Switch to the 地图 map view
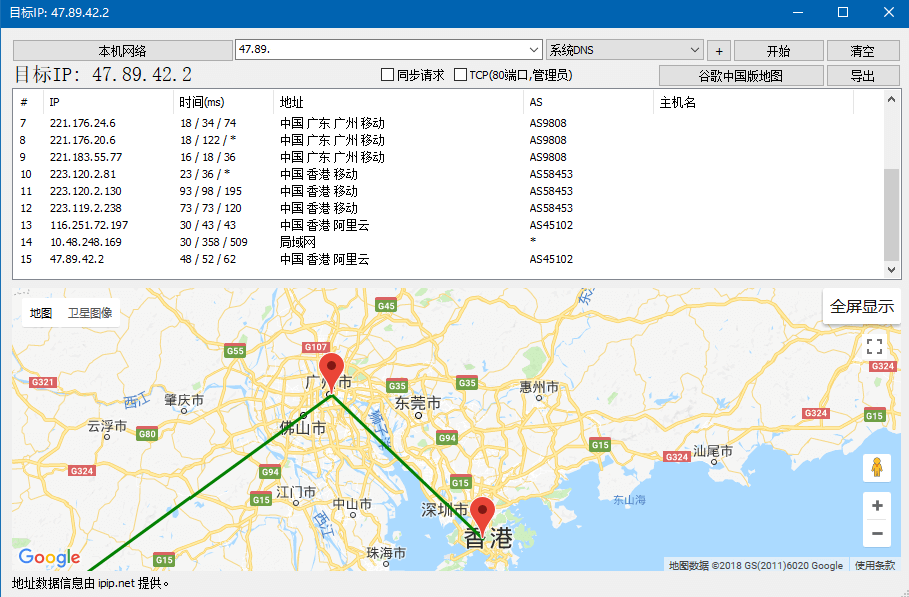This screenshot has height=597, width=909. point(41,313)
